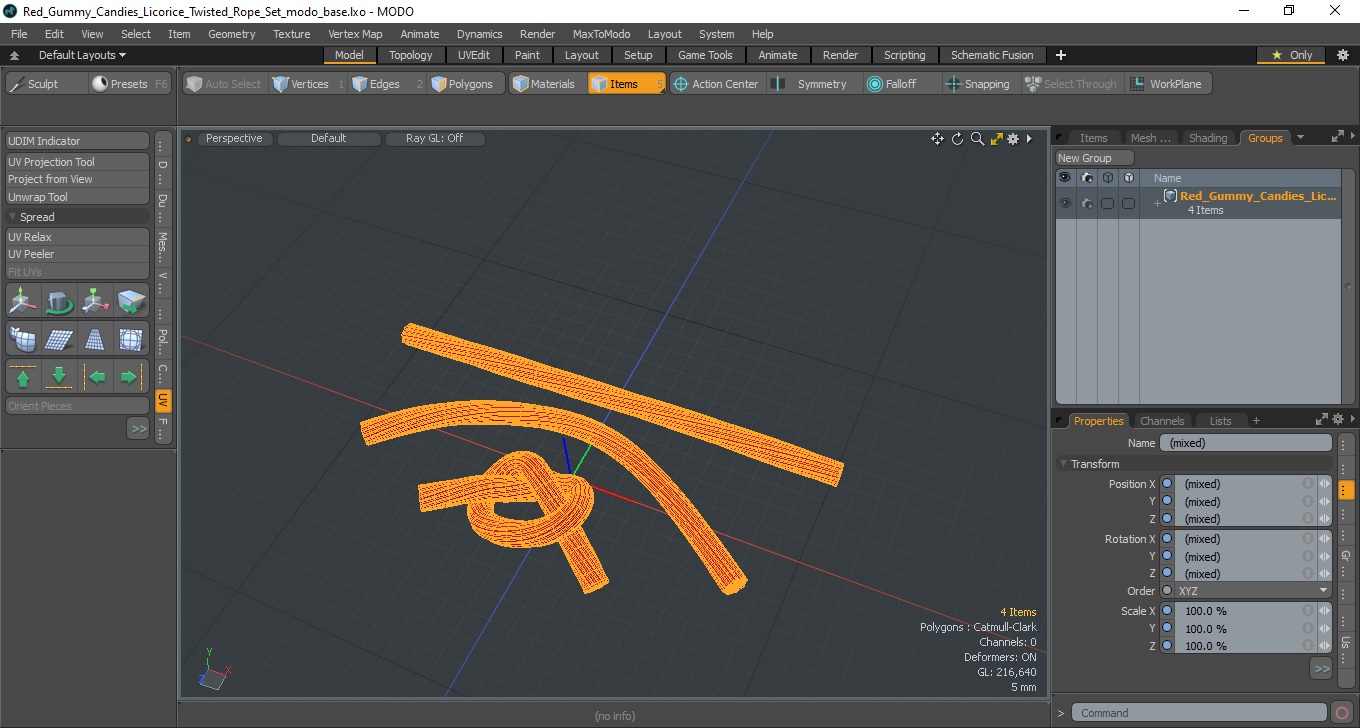Open the MaxToModo menu
Screen dimensions: 1360x728
[x=601, y=34]
